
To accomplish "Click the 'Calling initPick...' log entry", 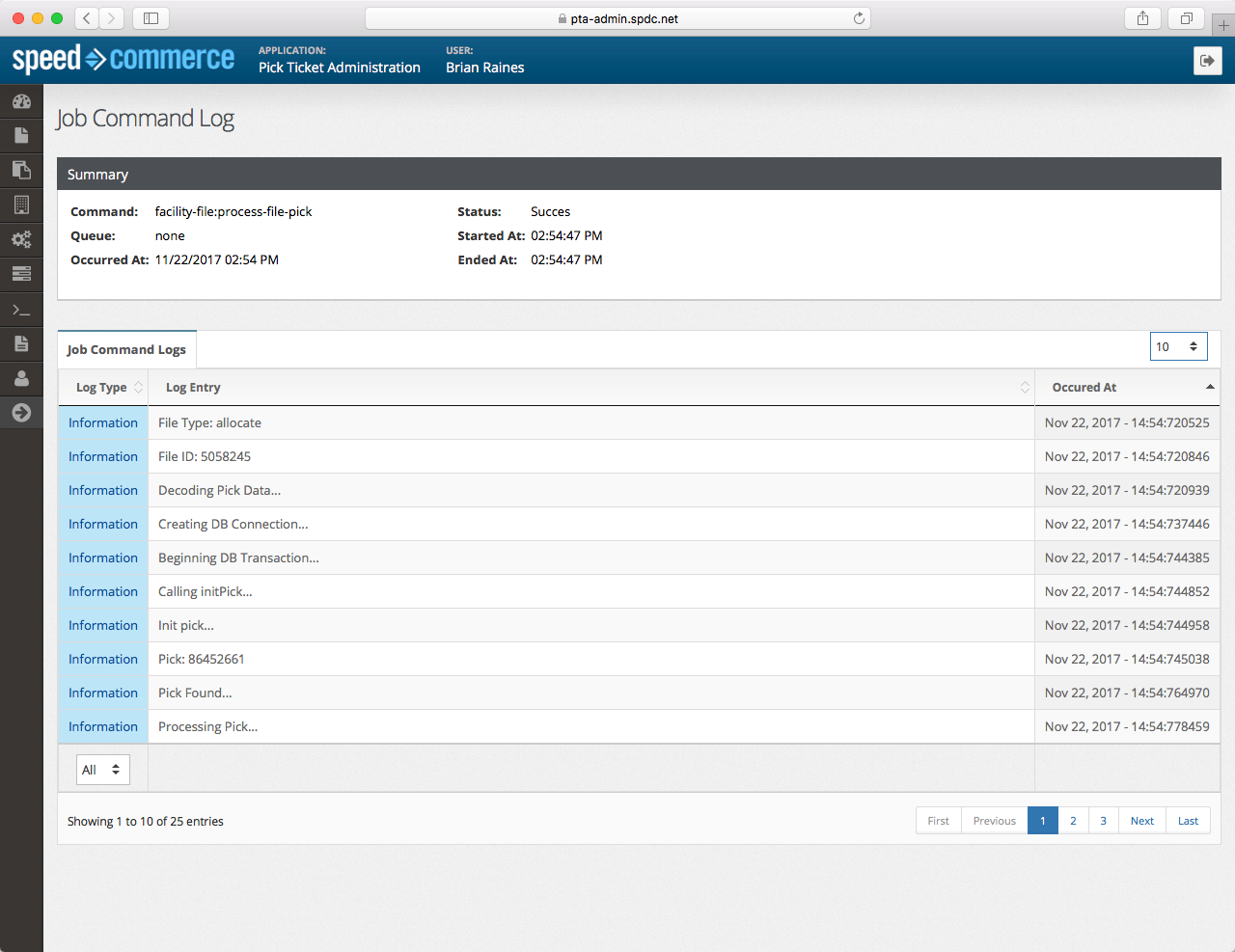I will (205, 591).
